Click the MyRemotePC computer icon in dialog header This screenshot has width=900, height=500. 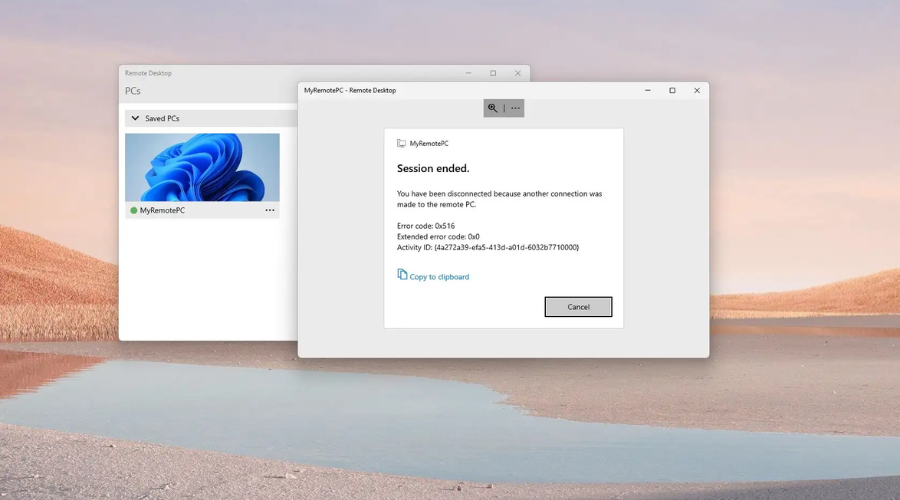pyautogui.click(x=401, y=144)
